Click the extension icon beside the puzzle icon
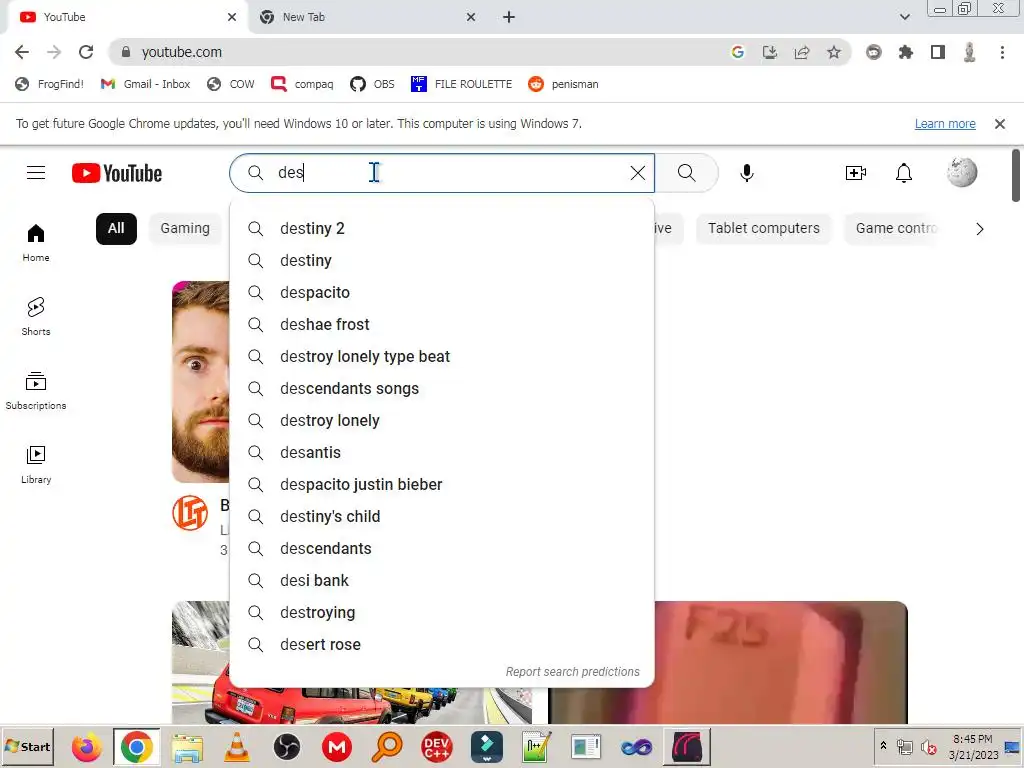Image resolution: width=1024 pixels, height=768 pixels. 874,52
